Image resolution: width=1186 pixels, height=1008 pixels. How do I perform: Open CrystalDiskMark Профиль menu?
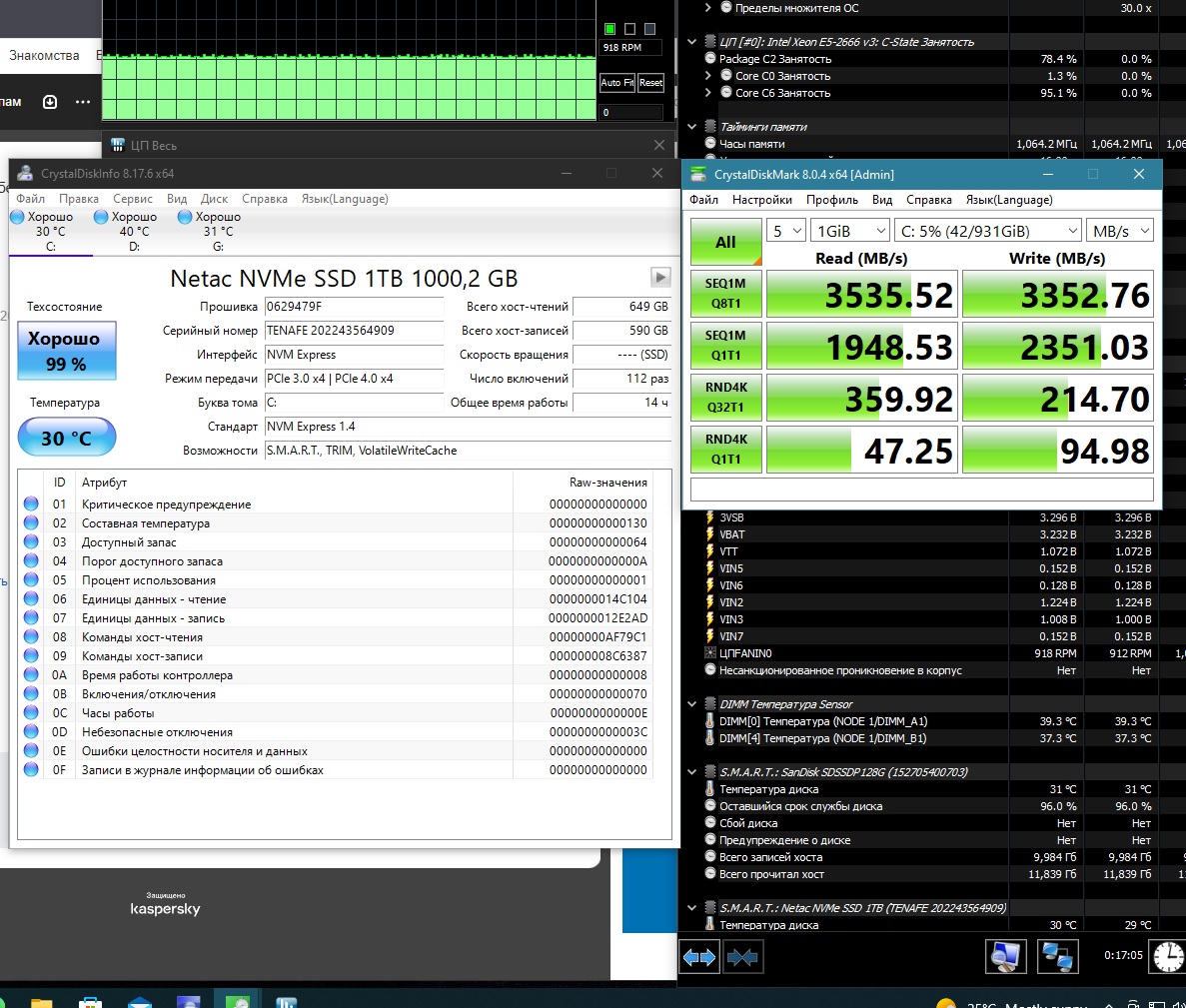832,200
